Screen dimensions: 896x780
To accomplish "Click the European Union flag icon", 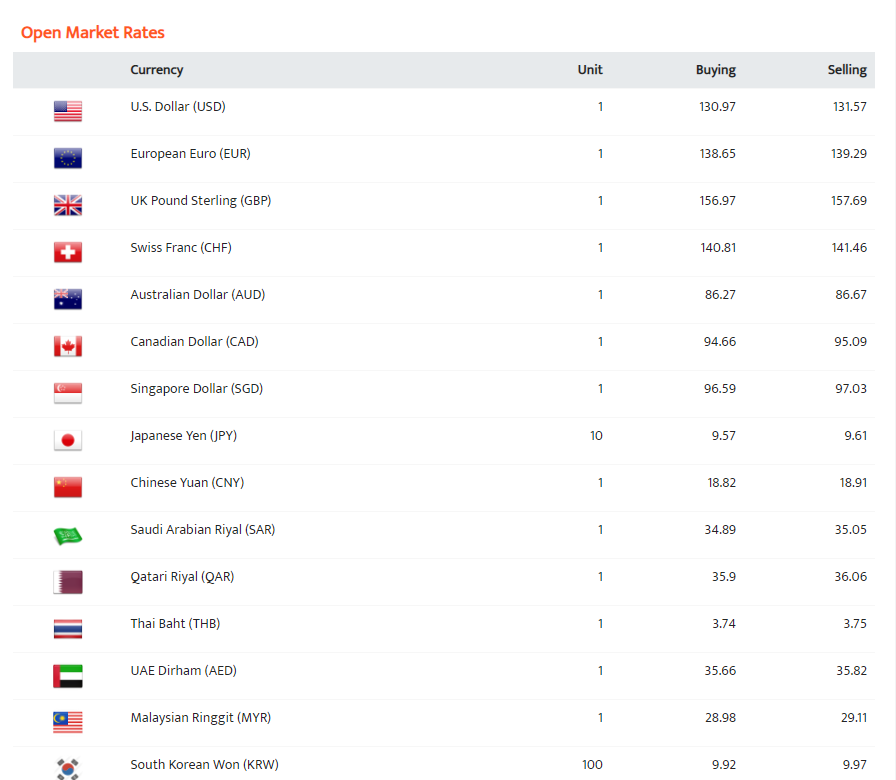I will point(68,158).
